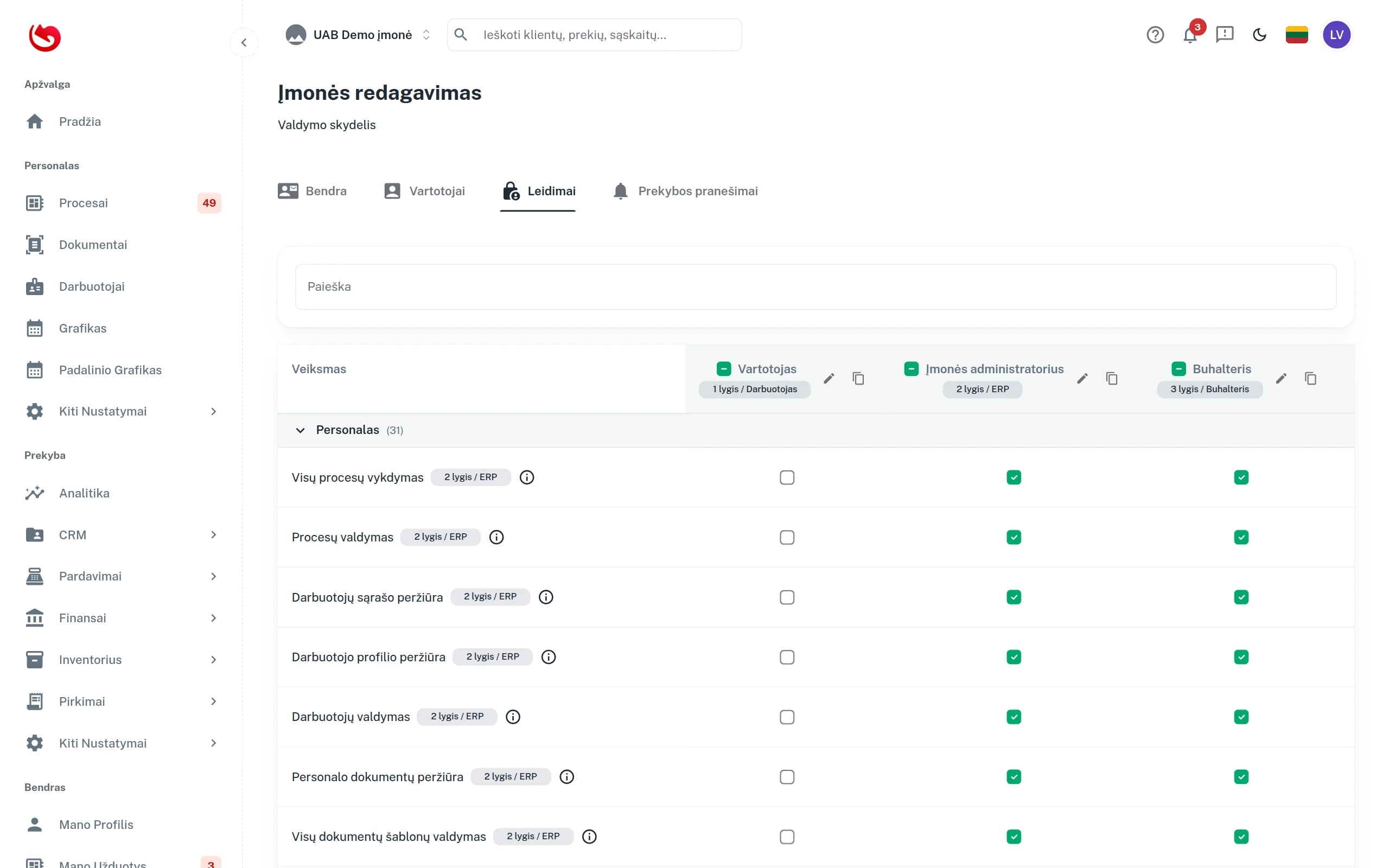Viewport: 1389px width, 868px height.
Task: Open the LV user avatar
Action: tap(1336, 34)
